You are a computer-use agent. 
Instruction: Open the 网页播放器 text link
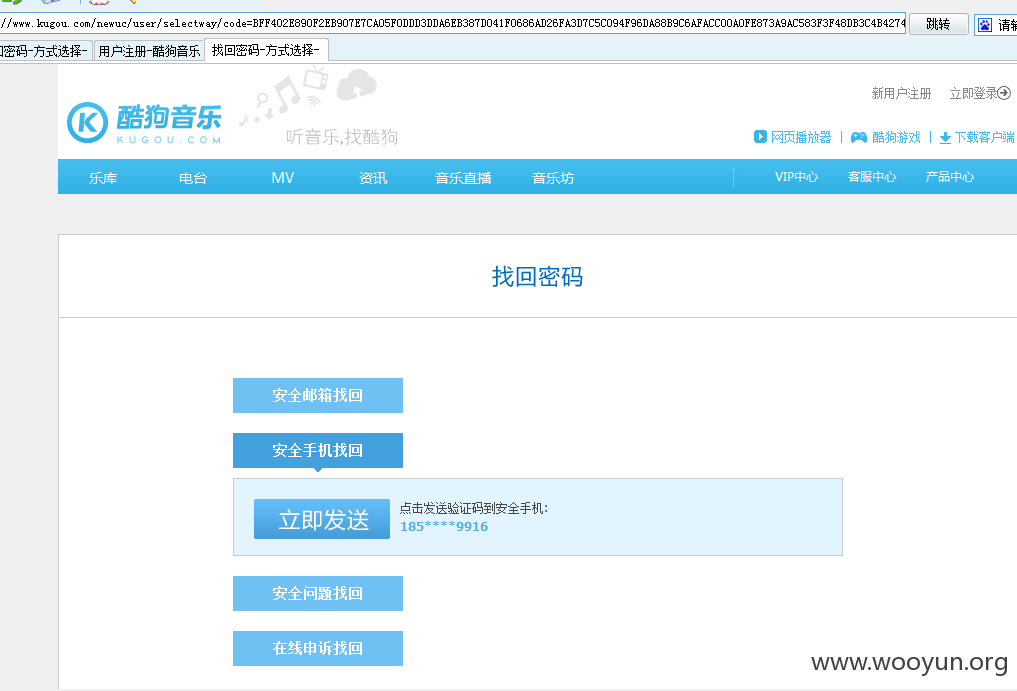tap(801, 137)
